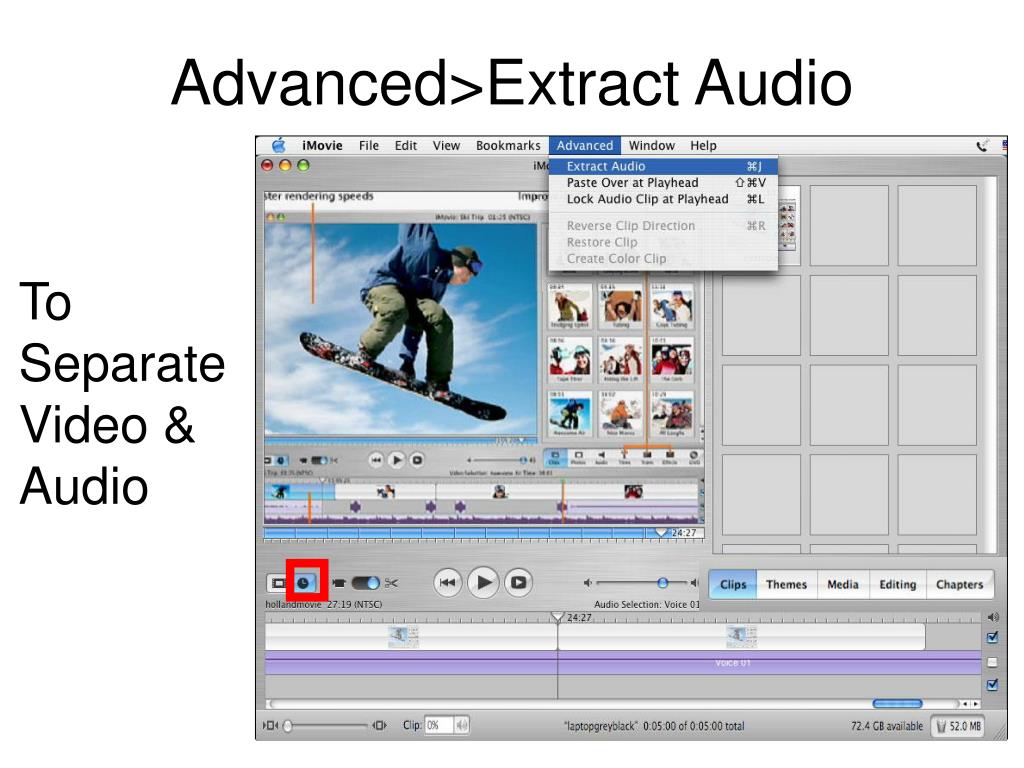Image resolution: width=1024 pixels, height=768 pixels.
Task: Open the iMovie trash showing 52.0 MB
Action: click(x=957, y=726)
